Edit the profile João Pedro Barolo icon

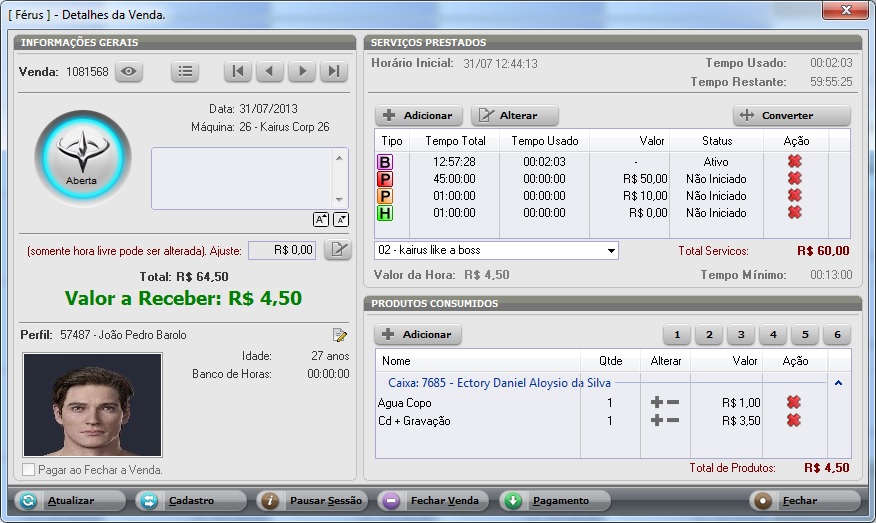[340, 335]
